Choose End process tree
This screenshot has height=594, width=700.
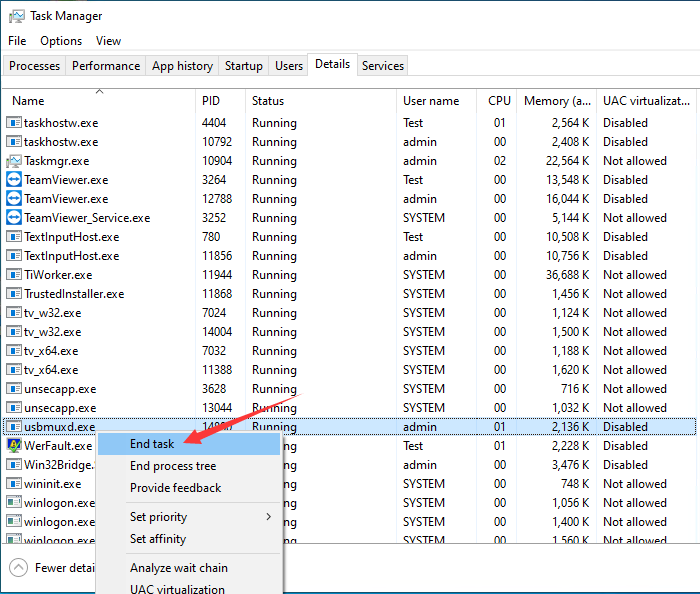coord(189,466)
